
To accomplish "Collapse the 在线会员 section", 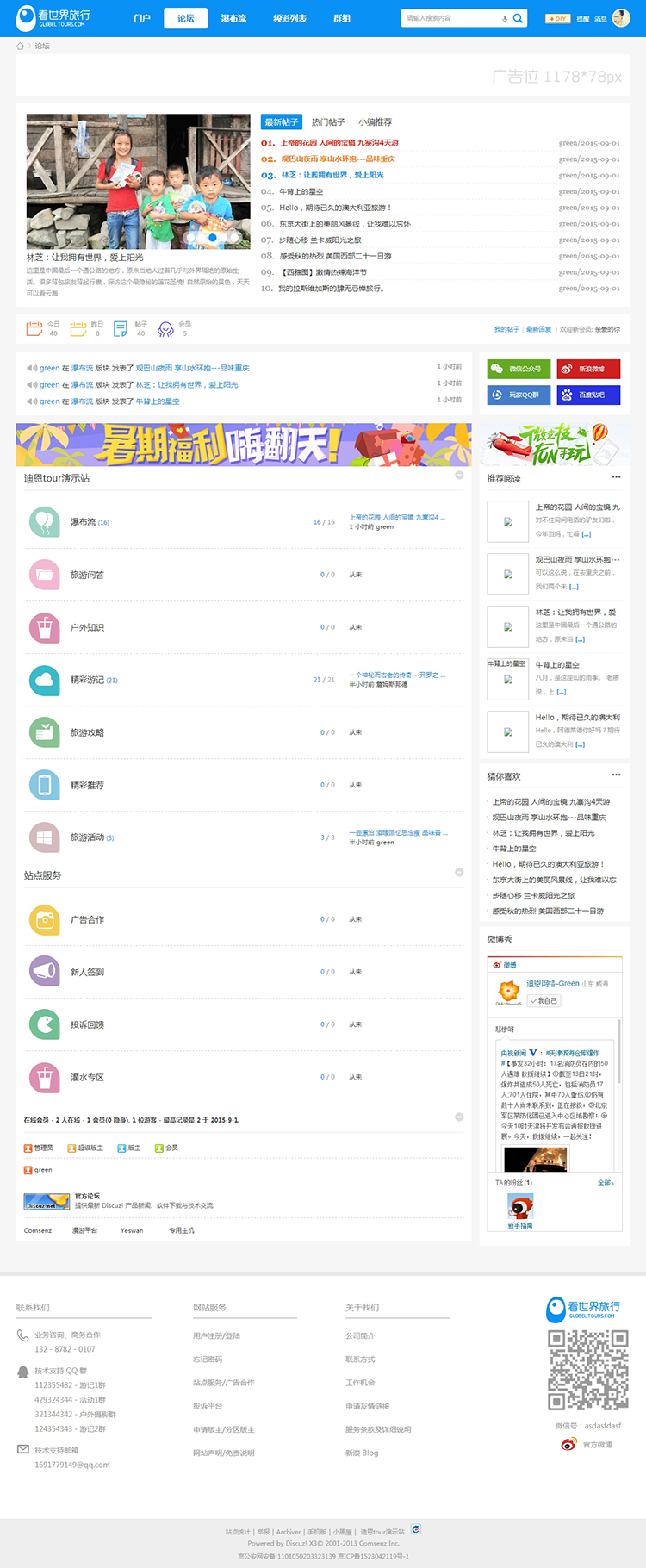I will tap(459, 1117).
